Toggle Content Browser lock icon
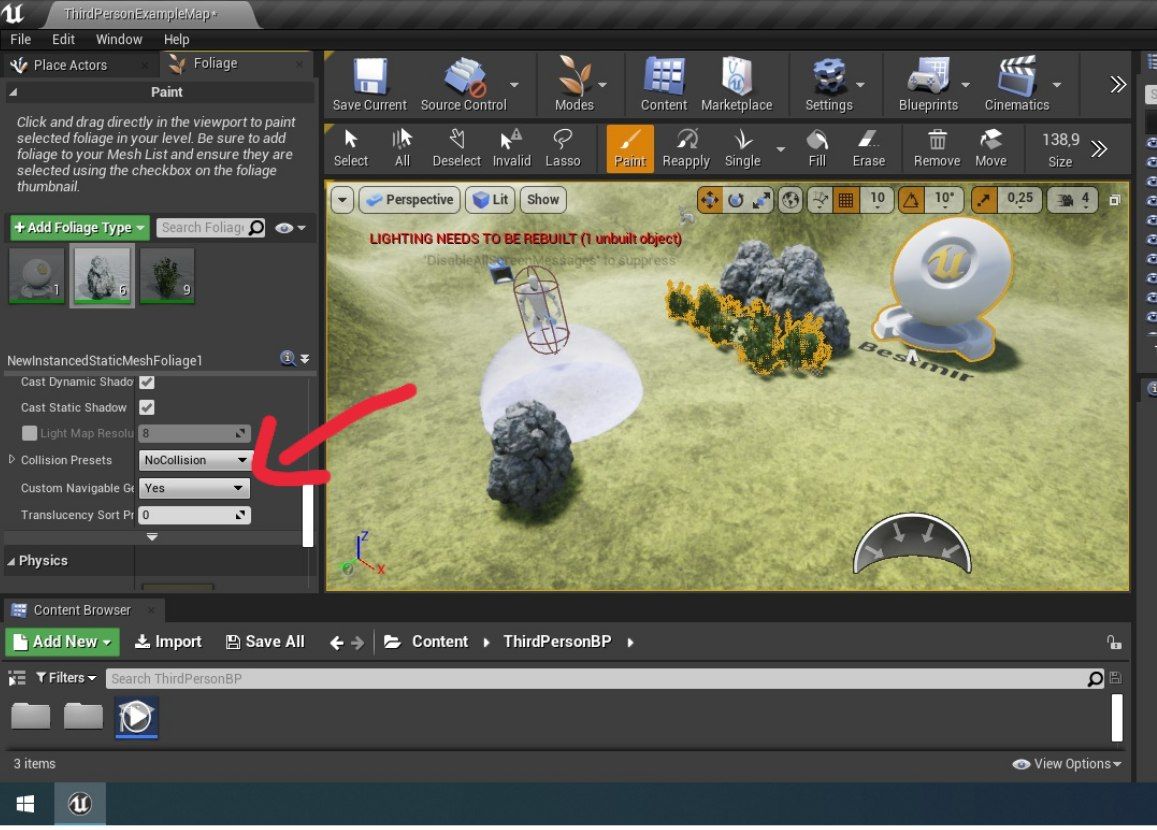This screenshot has width=1157, height=830. [1113, 643]
